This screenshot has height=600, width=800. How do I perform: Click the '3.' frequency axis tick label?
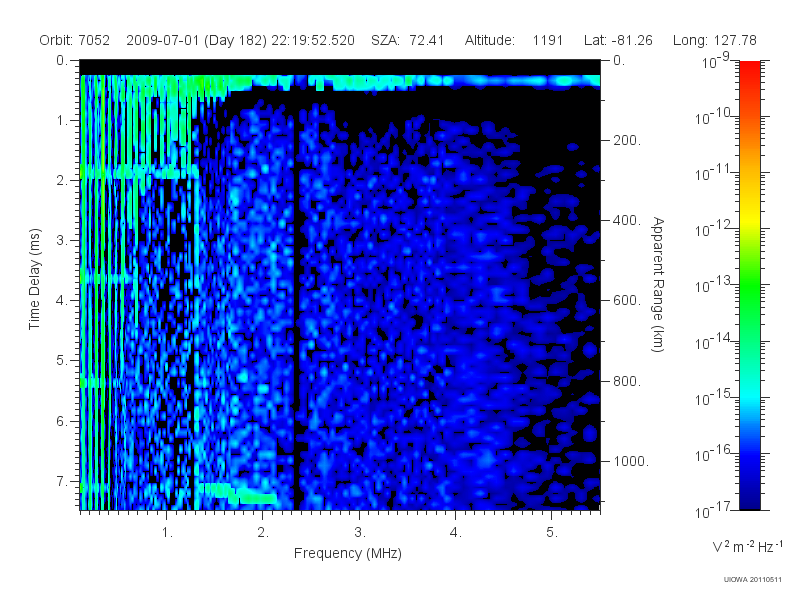pyautogui.click(x=360, y=532)
